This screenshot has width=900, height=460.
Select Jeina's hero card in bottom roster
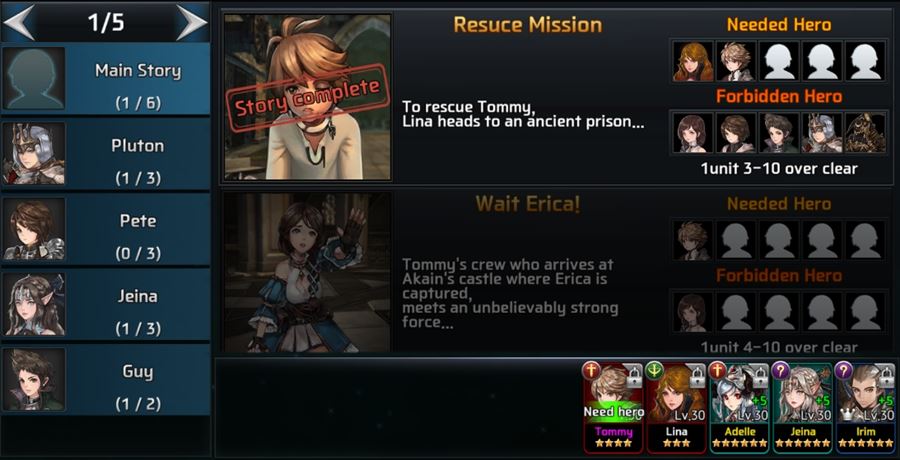point(802,407)
